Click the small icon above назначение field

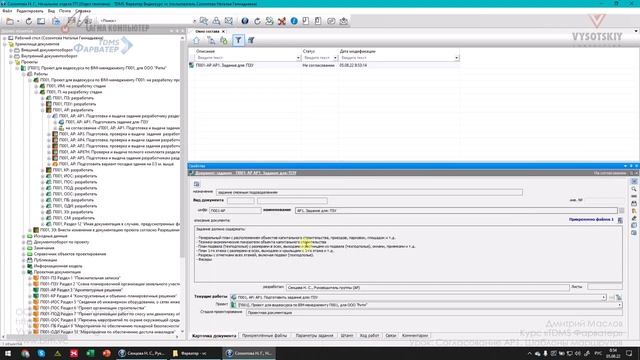(x=197, y=184)
